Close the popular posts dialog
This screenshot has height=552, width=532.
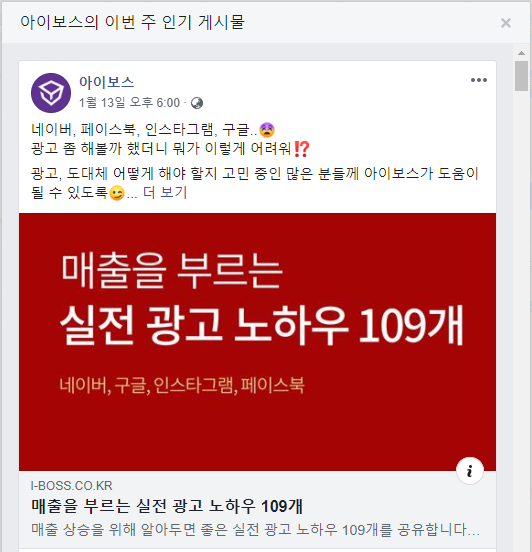506,23
